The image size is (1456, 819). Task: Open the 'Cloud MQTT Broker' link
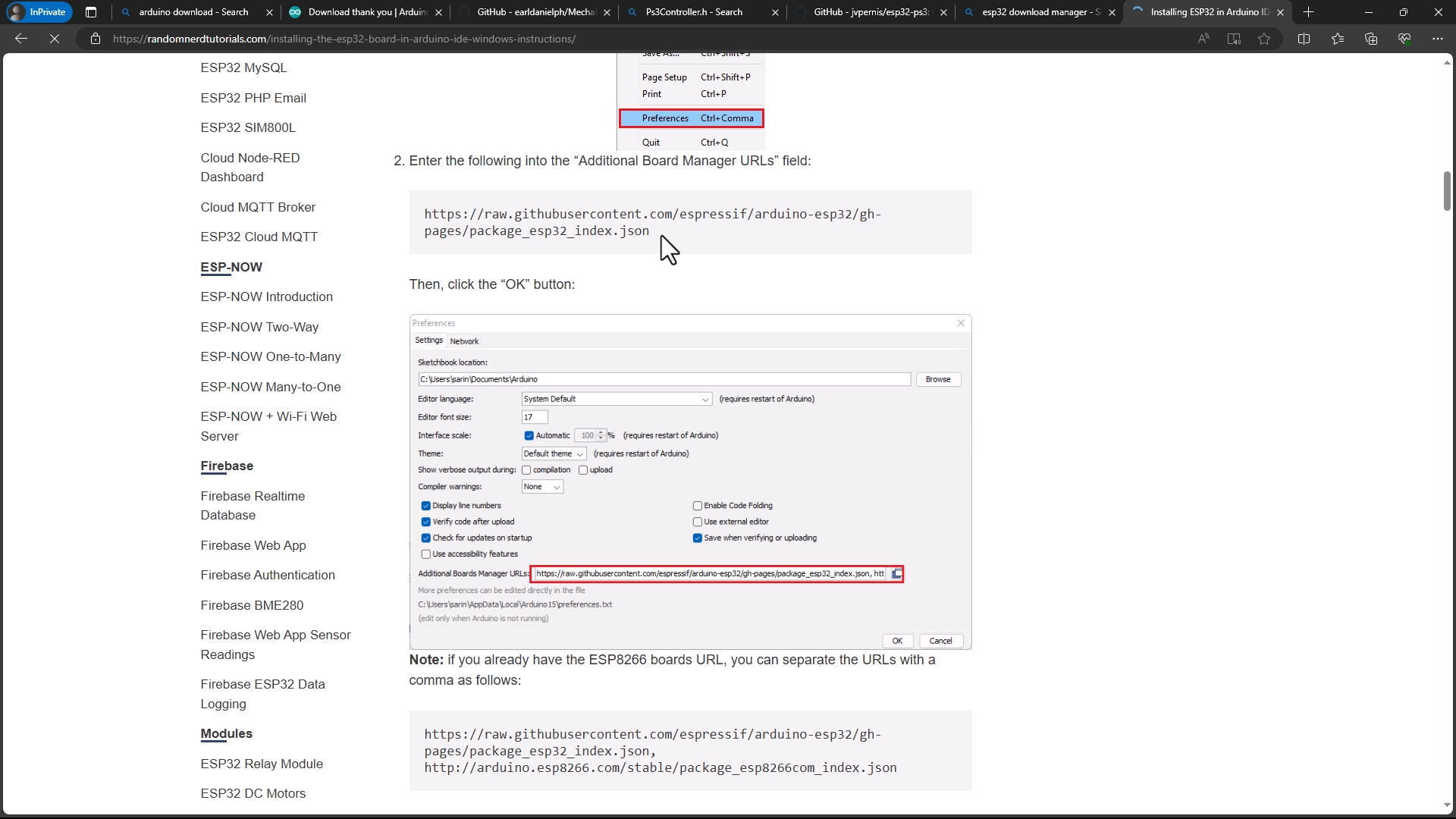258,207
